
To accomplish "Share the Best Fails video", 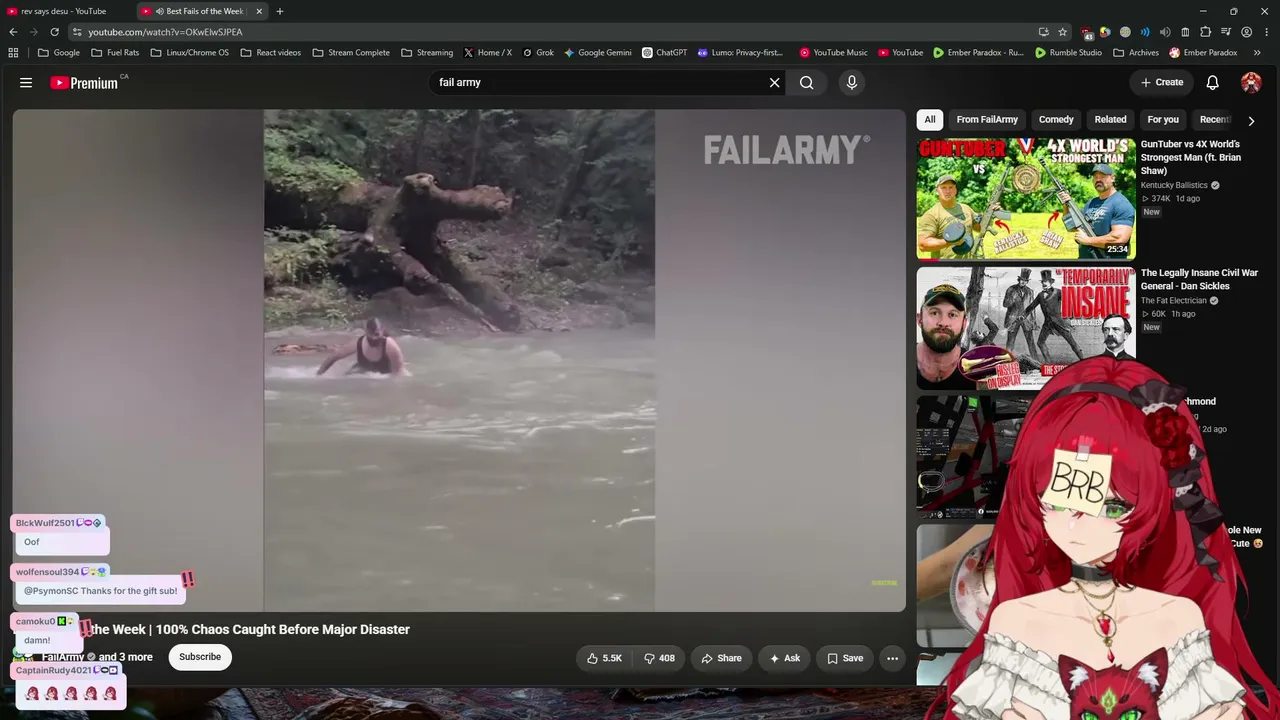I will point(721,658).
